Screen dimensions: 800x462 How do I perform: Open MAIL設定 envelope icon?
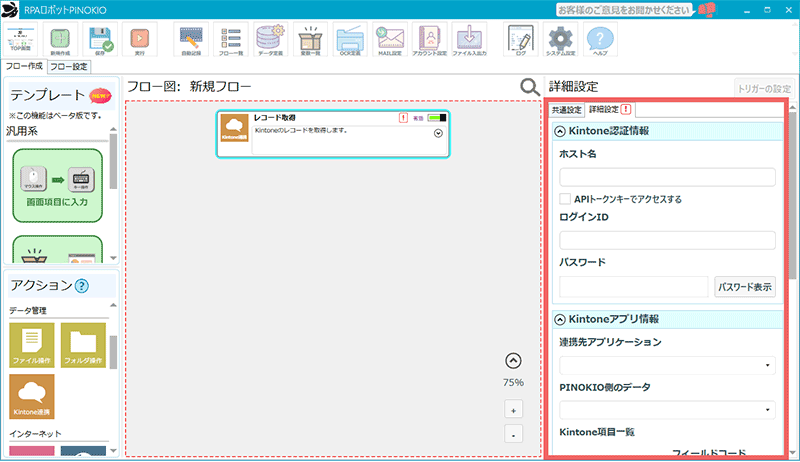390,39
